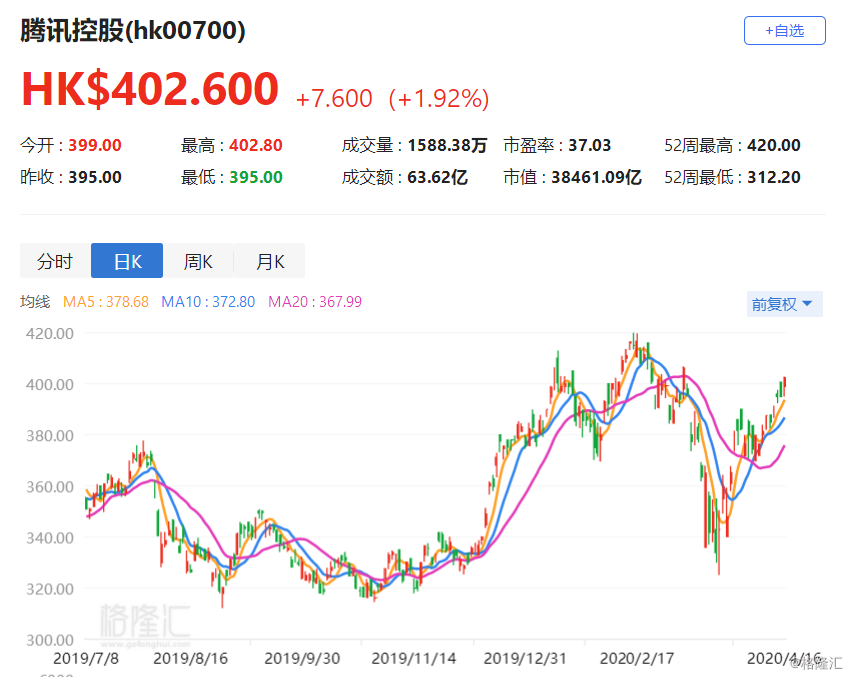Click the 320.00 y-axis label
The height and width of the screenshot is (677, 850).
(x=50, y=589)
